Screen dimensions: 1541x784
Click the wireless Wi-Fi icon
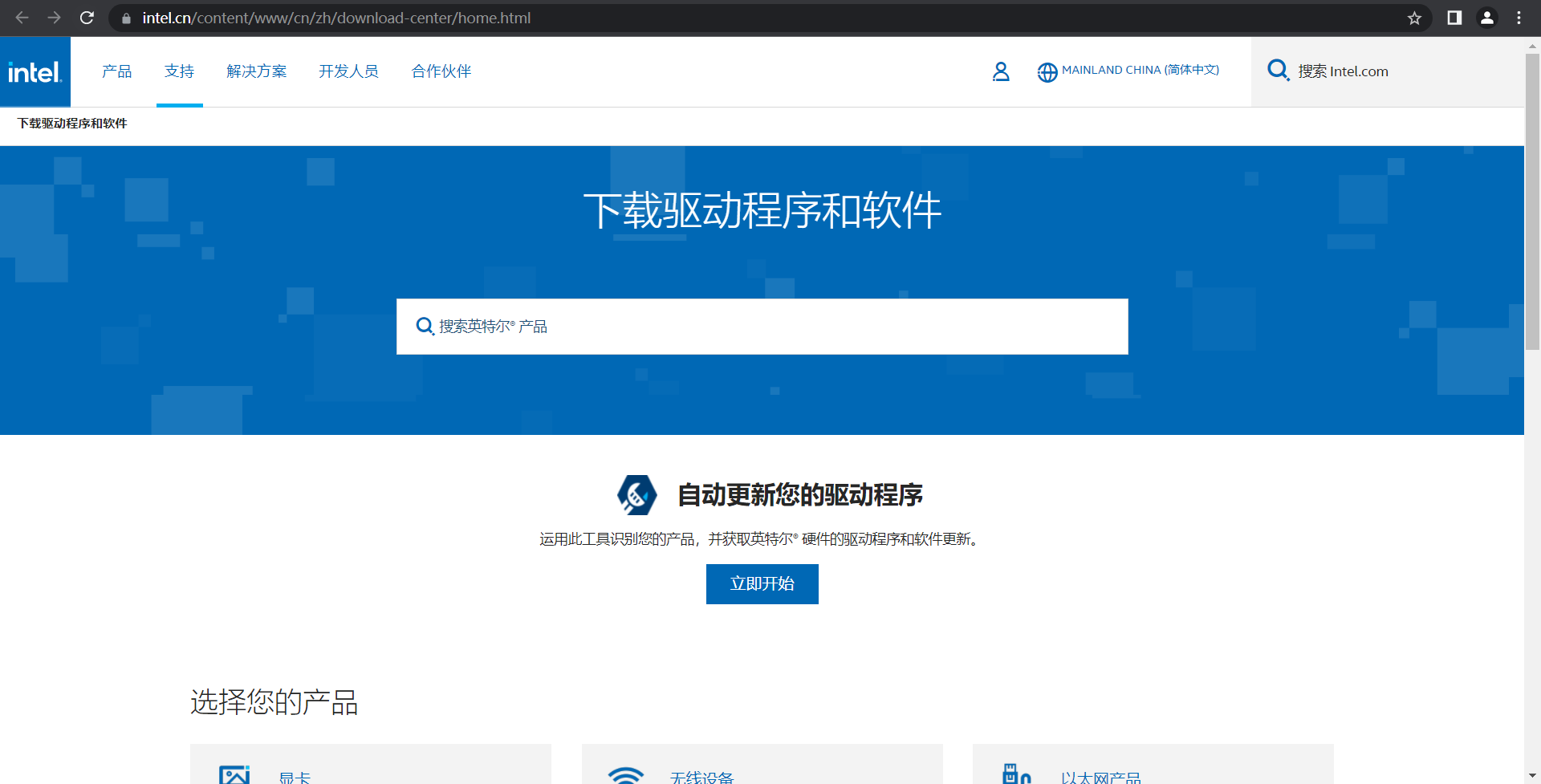pos(626,775)
